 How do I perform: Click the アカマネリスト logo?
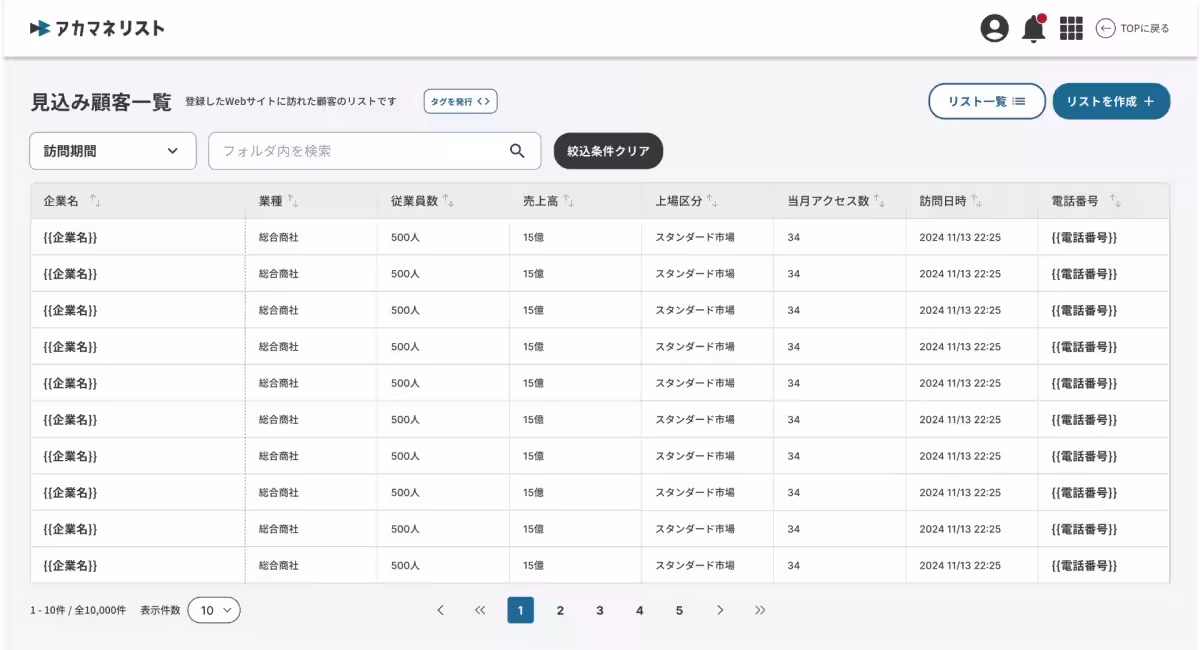pos(97,28)
